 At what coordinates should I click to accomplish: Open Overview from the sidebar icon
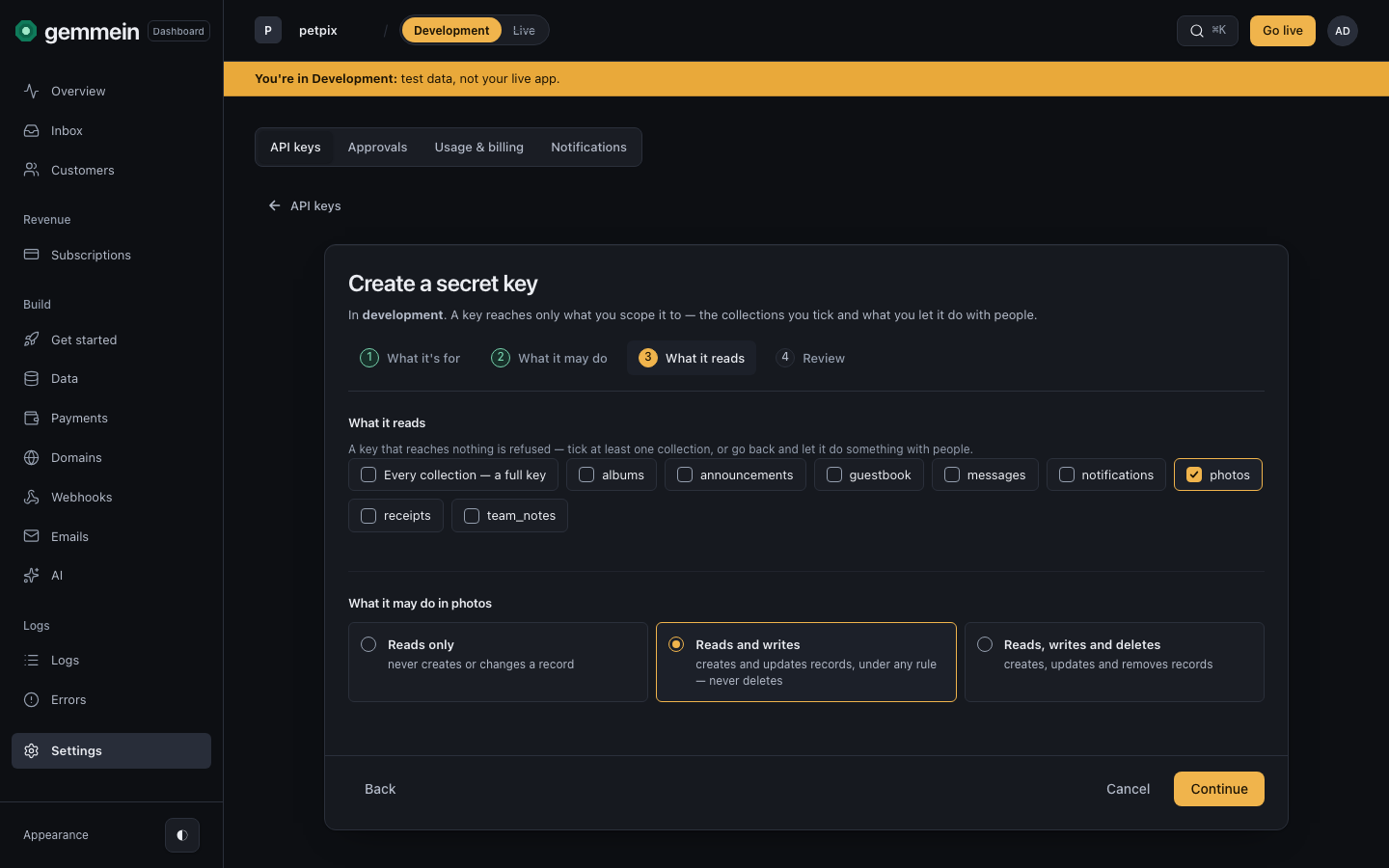(32, 91)
